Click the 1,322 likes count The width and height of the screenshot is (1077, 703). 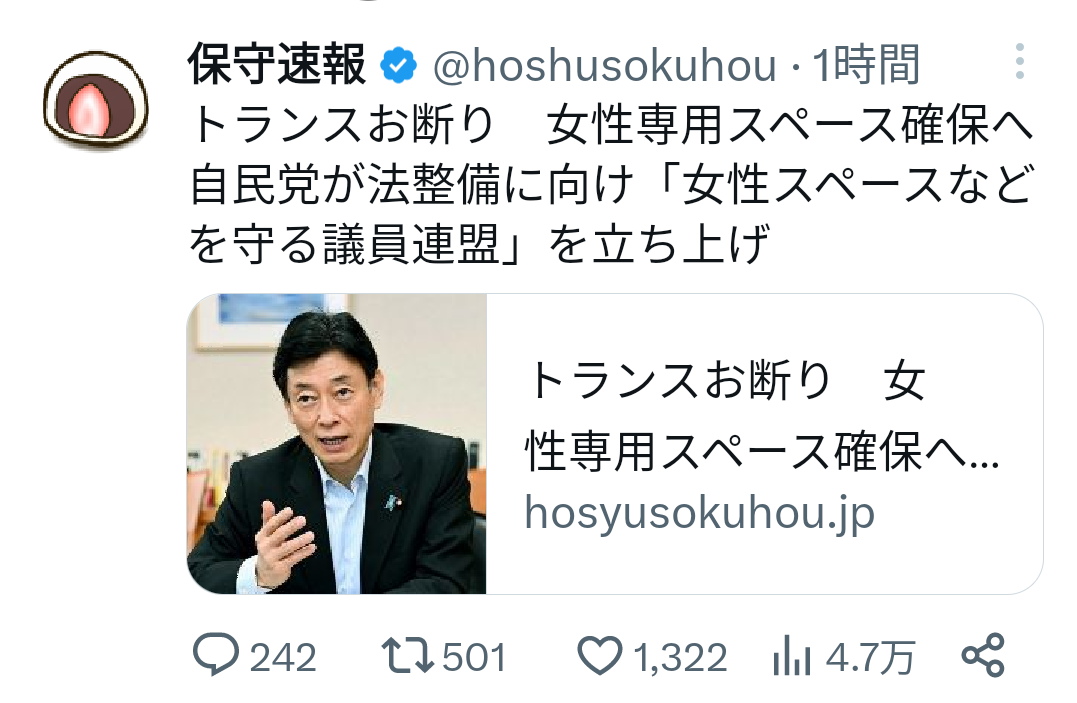click(x=679, y=657)
